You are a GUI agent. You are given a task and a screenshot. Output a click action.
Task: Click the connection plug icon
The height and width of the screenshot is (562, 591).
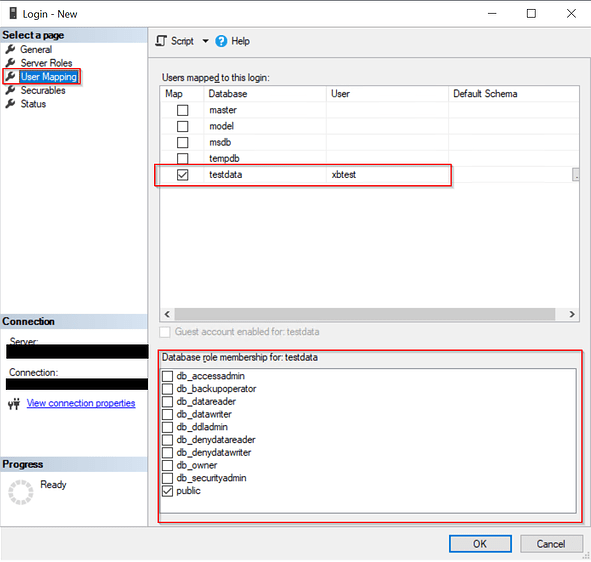pyautogui.click(x=14, y=404)
